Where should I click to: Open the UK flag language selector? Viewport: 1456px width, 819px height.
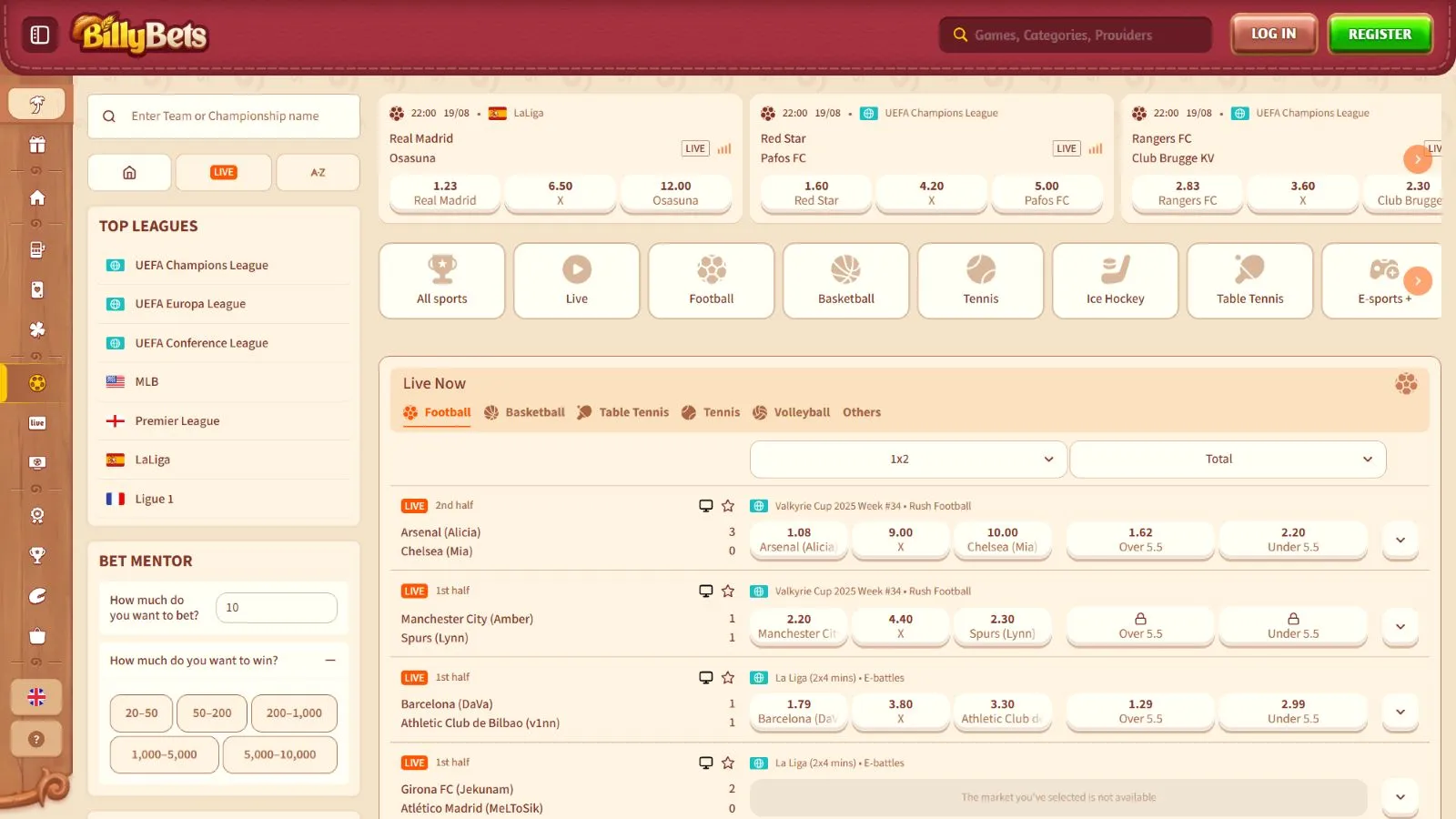(36, 697)
